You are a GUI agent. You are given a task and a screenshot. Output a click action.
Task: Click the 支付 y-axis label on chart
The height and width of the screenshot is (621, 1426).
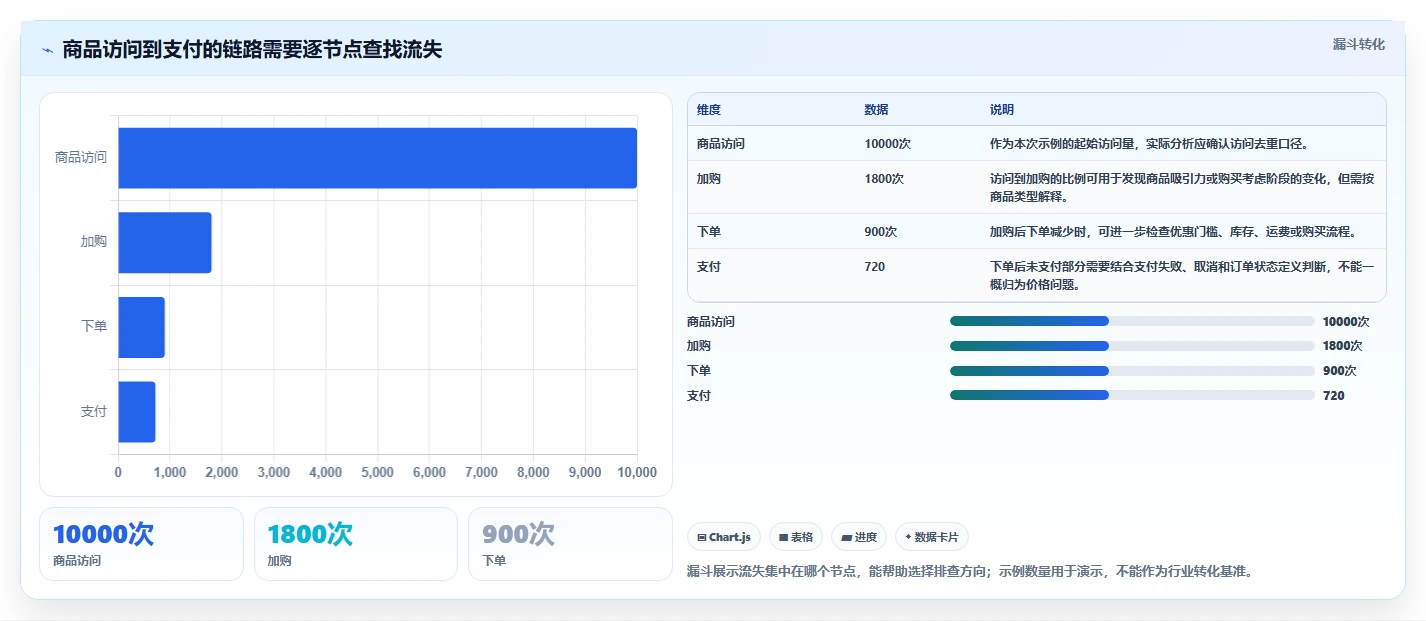(x=94, y=412)
